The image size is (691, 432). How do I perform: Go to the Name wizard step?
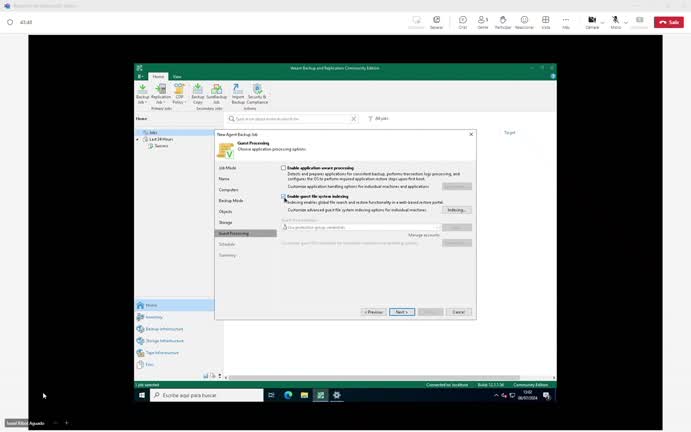point(224,179)
